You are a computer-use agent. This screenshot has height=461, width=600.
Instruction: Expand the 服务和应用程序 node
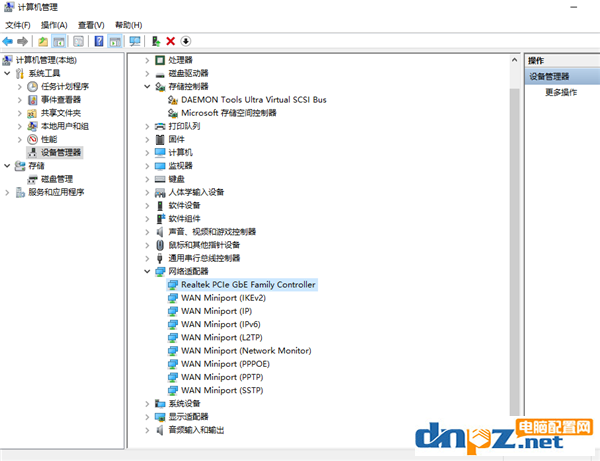pyautogui.click(x=7, y=192)
